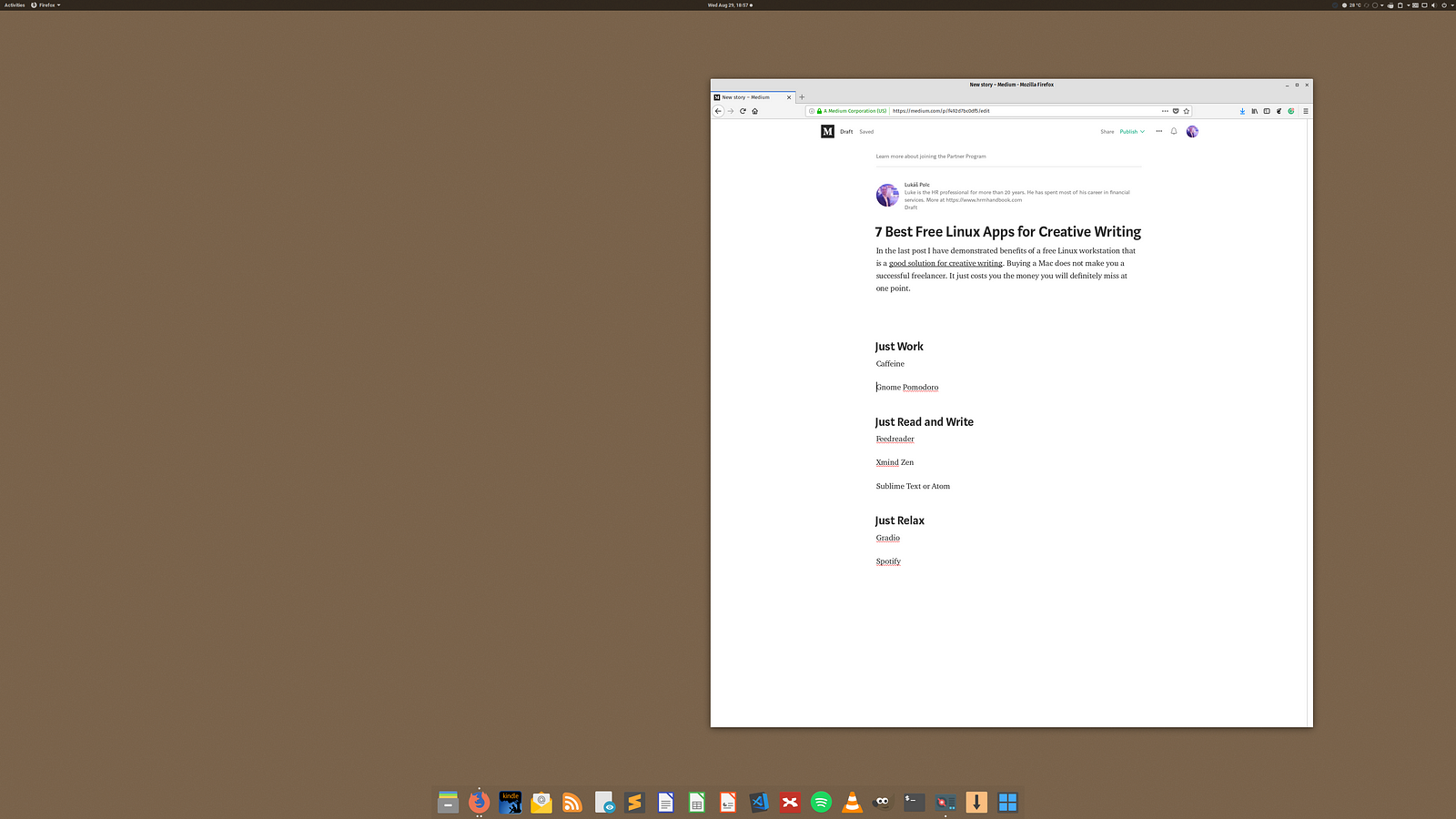Select the New story – Medium tab
1456x819 pixels.
point(753,97)
